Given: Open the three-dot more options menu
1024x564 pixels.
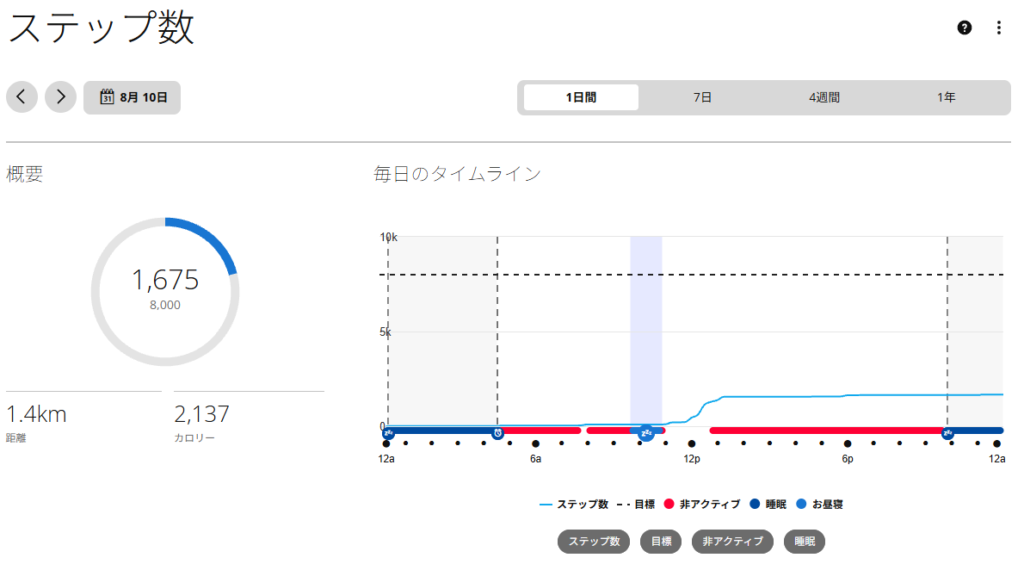Looking at the screenshot, I should [x=999, y=27].
